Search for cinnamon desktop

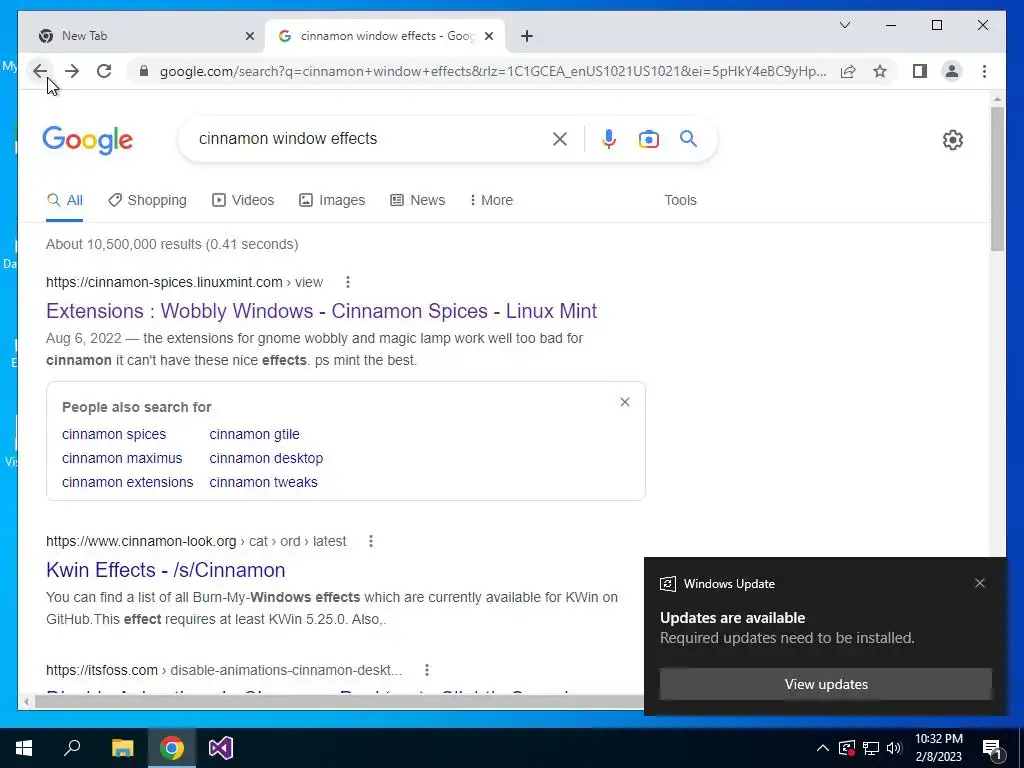(x=266, y=458)
